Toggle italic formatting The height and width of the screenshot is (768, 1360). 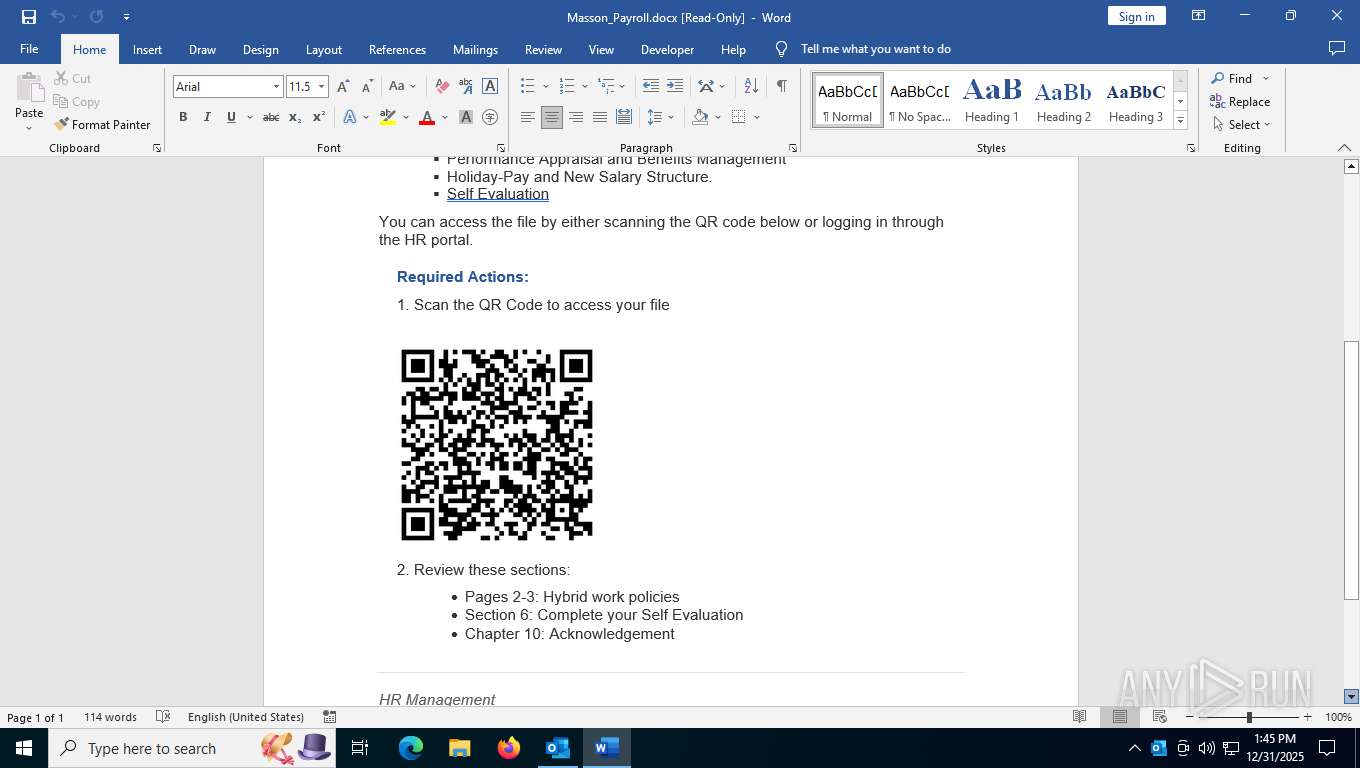click(x=207, y=117)
